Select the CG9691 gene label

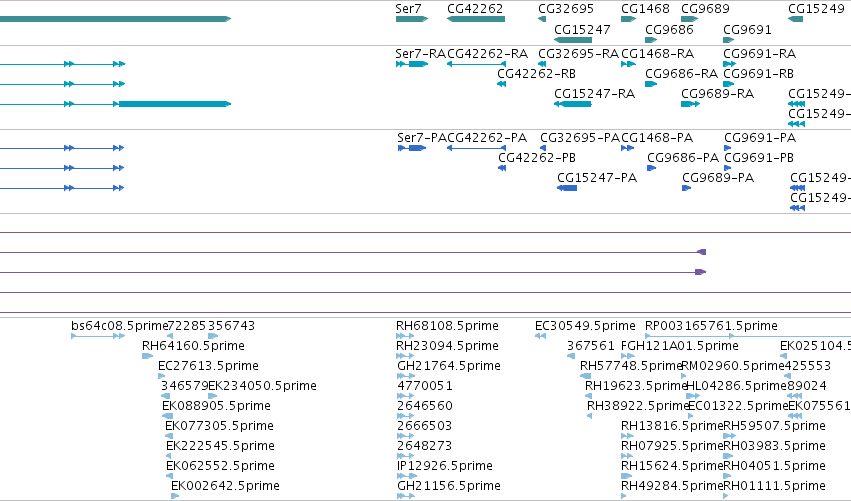pyautogui.click(x=747, y=29)
